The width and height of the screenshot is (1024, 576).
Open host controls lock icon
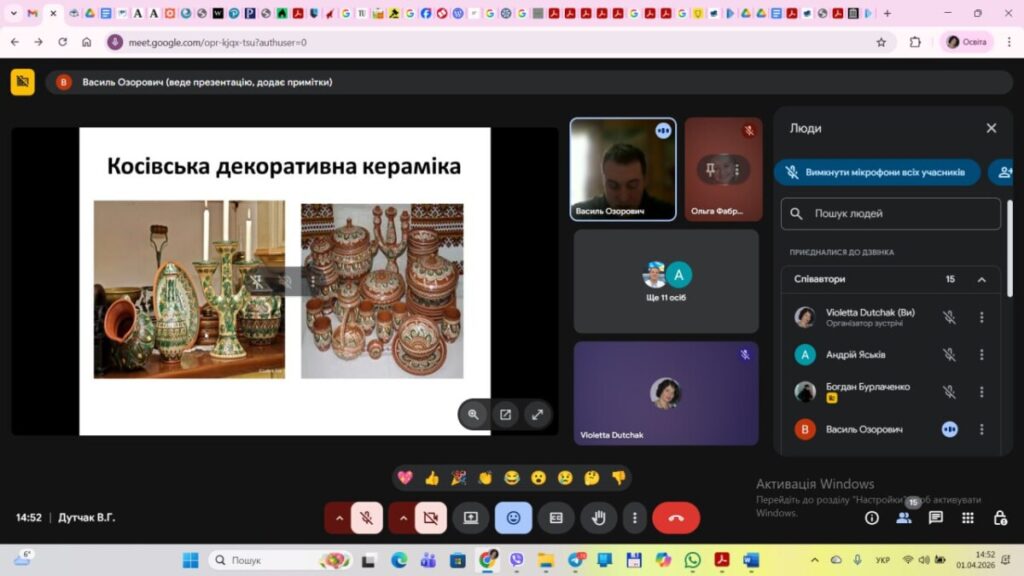coord(1000,518)
